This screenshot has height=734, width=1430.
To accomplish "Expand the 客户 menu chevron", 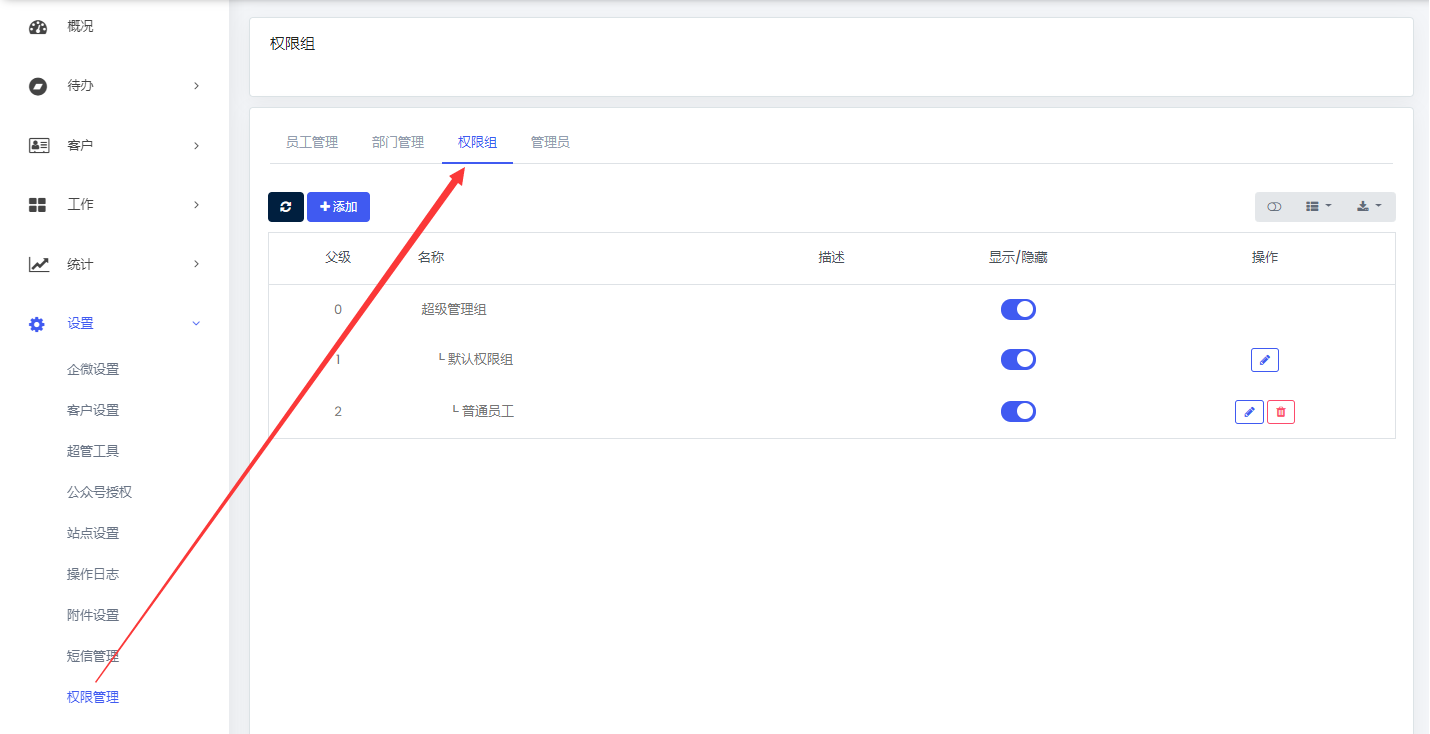I will tap(197, 146).
